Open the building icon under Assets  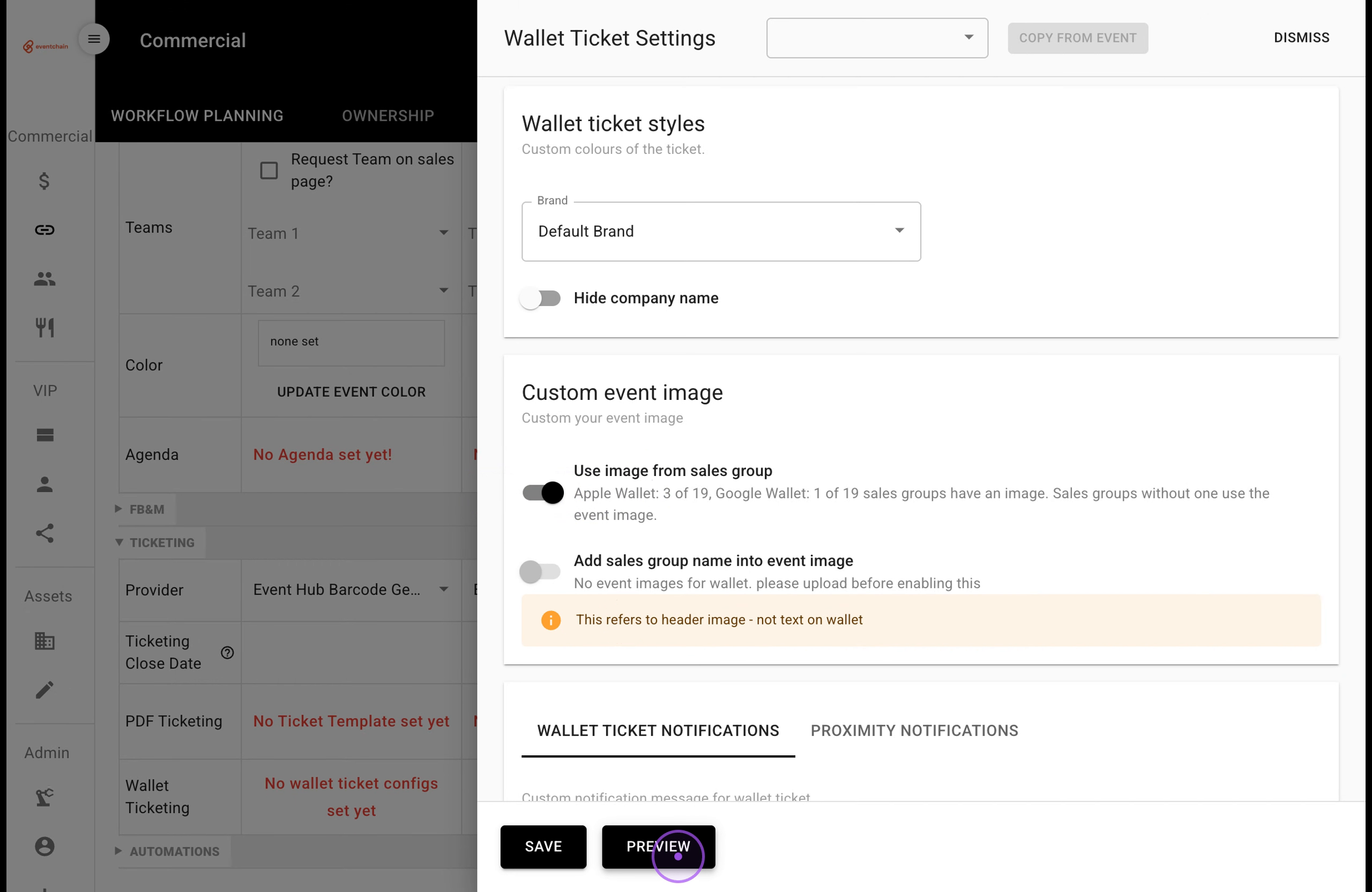44,641
